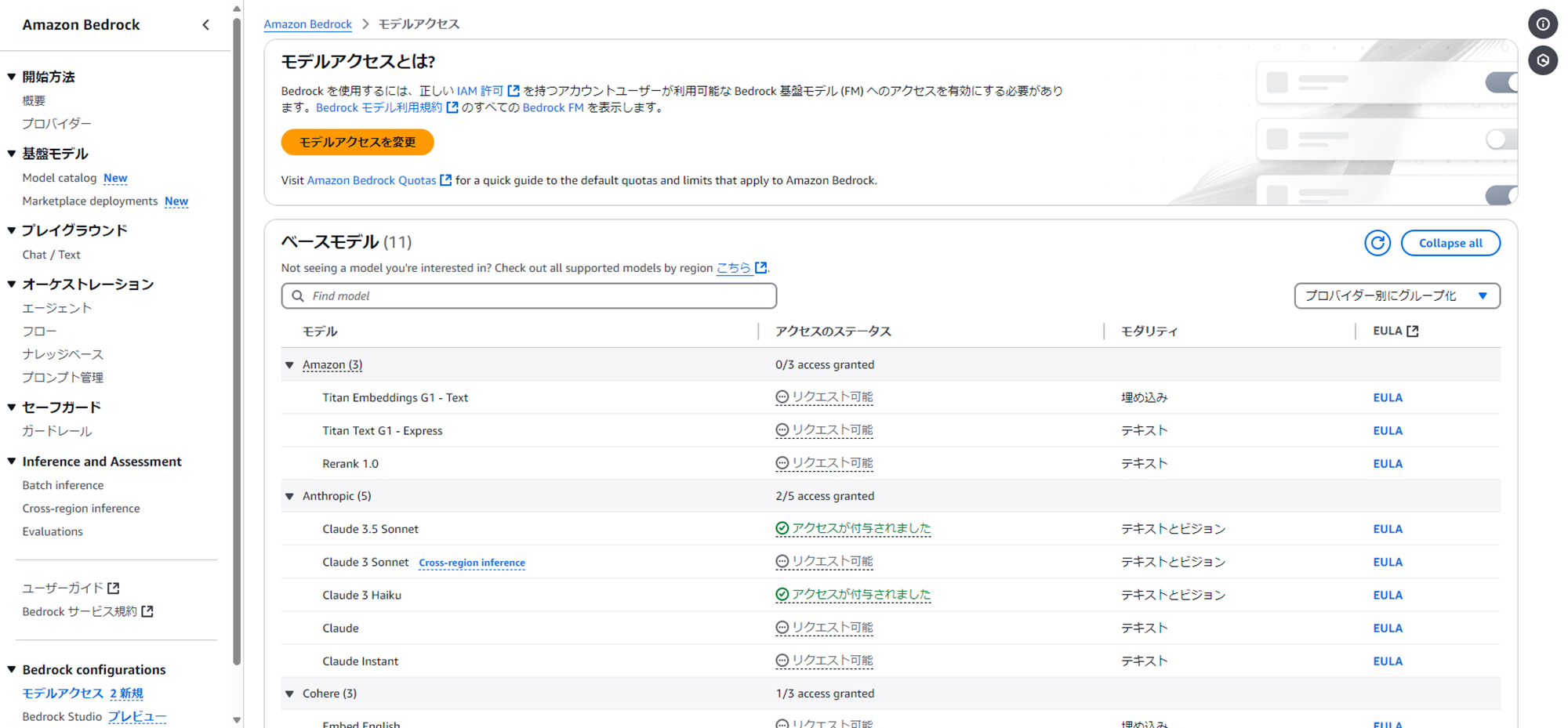1568x728 pixels.
Task: Click scroll-down arrow of the sidebar scrollbar
Action: tap(237, 719)
